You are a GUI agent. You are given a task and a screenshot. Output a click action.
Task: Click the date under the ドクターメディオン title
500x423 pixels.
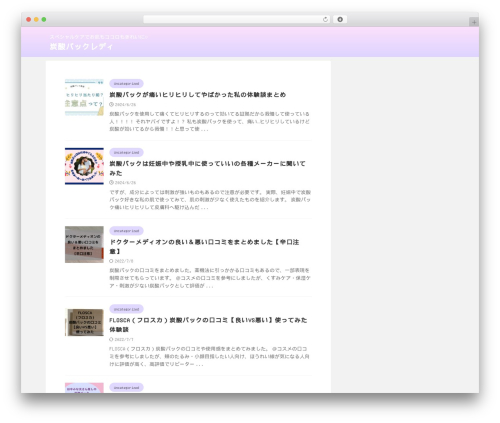(x=124, y=261)
